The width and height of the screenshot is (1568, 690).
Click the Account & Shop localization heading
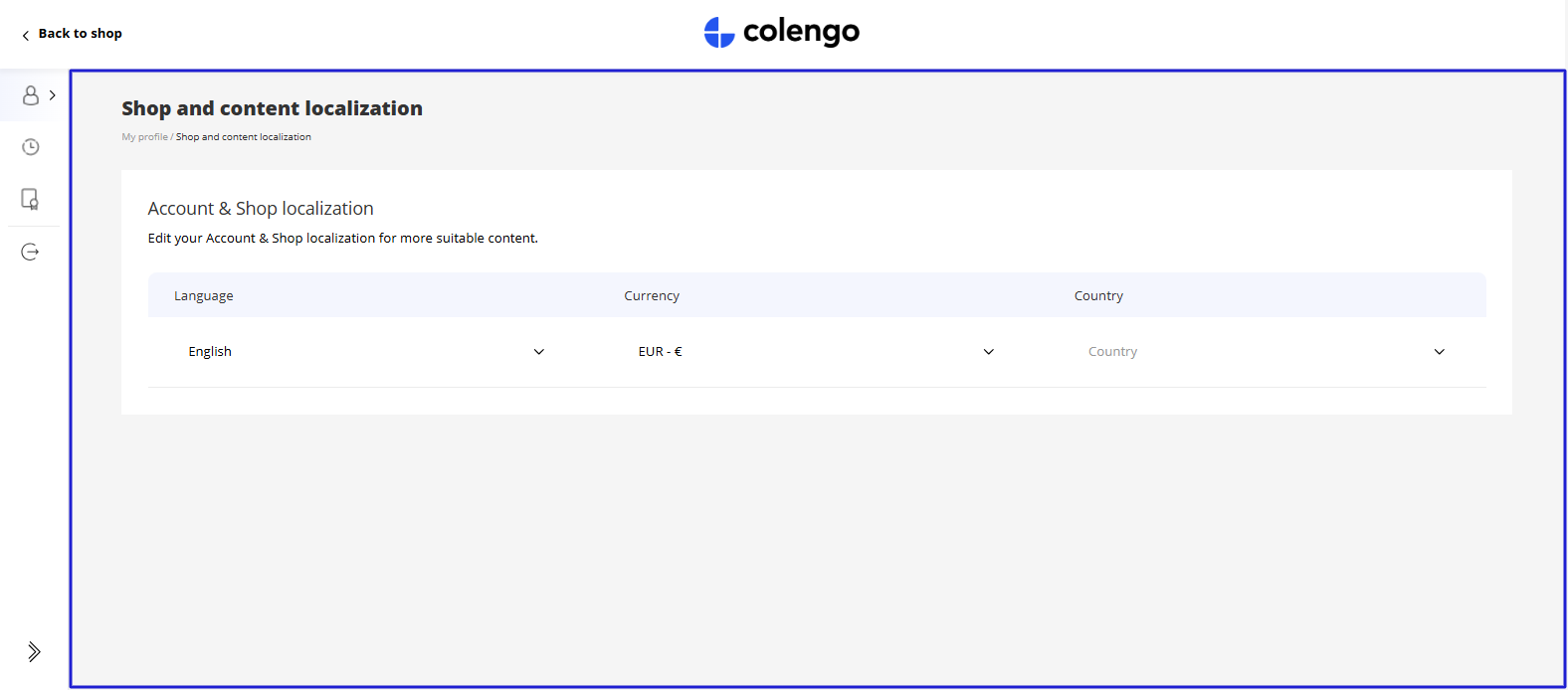click(261, 209)
